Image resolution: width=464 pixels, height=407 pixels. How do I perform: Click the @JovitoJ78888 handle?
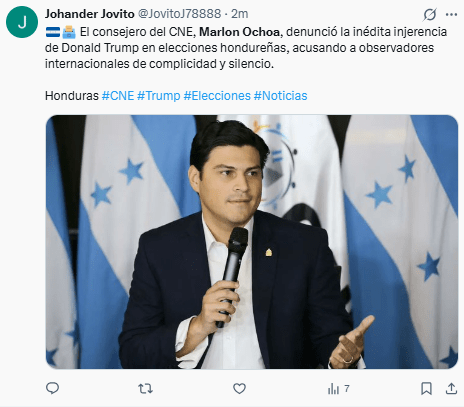179,14
